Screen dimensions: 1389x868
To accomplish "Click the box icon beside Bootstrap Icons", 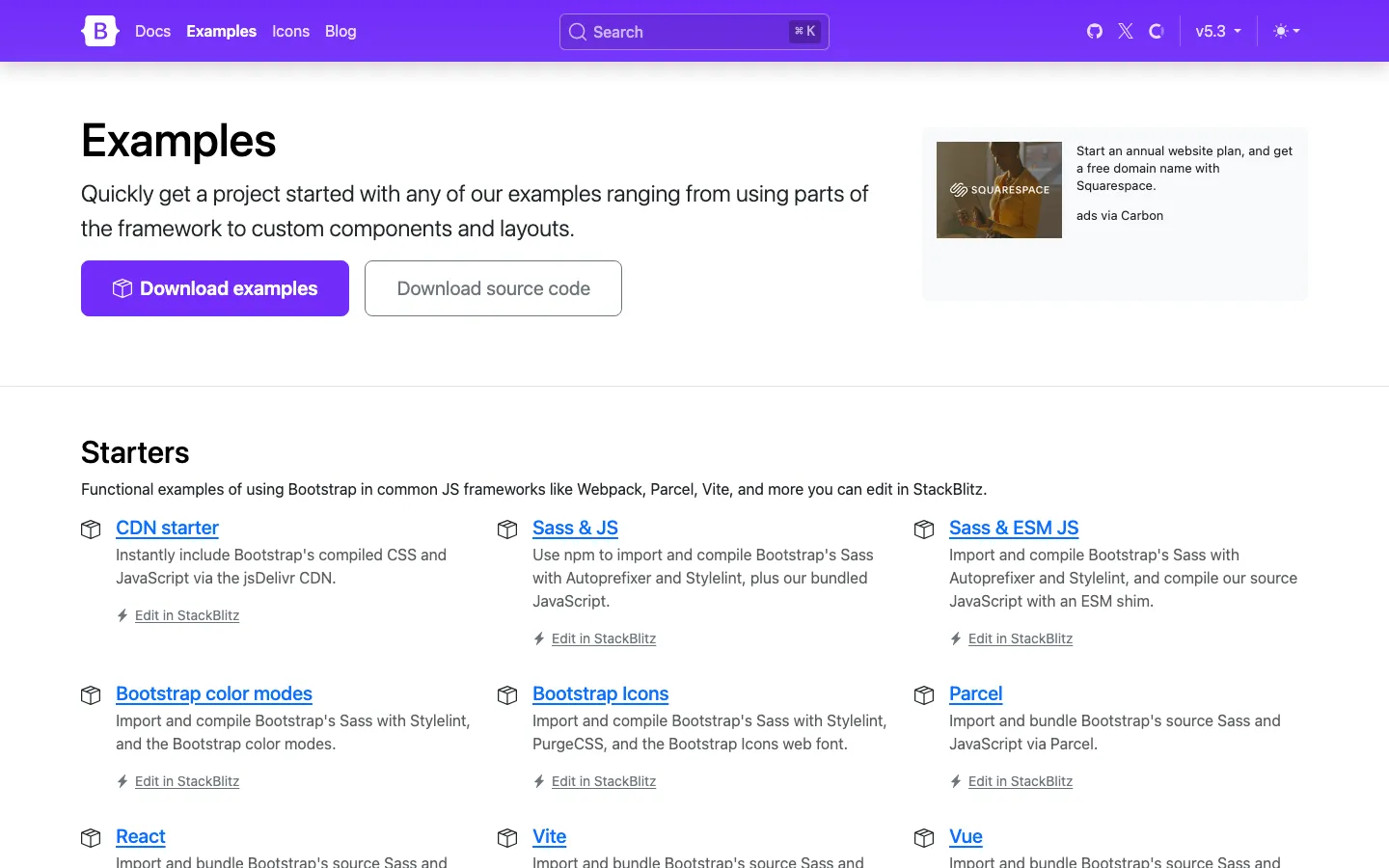I will pyautogui.click(x=507, y=695).
